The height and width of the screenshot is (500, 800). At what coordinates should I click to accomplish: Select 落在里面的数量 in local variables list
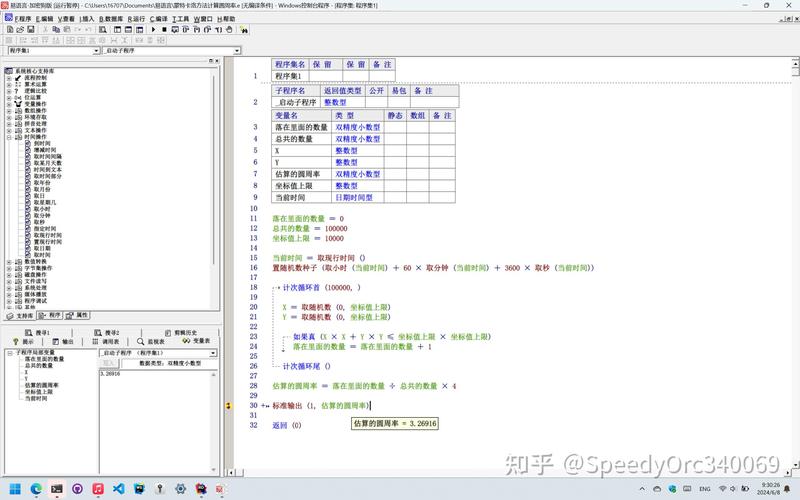pos(44,359)
